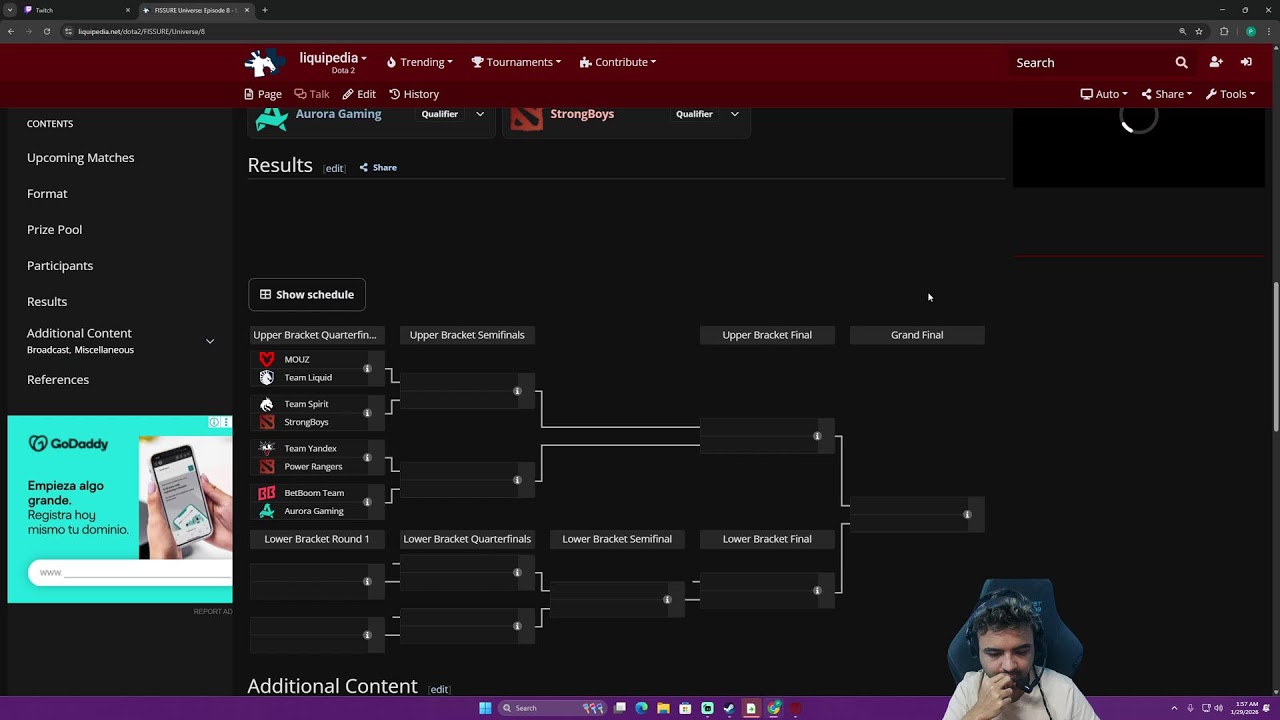
Task: Click Share next to the Results heading
Action: point(378,168)
